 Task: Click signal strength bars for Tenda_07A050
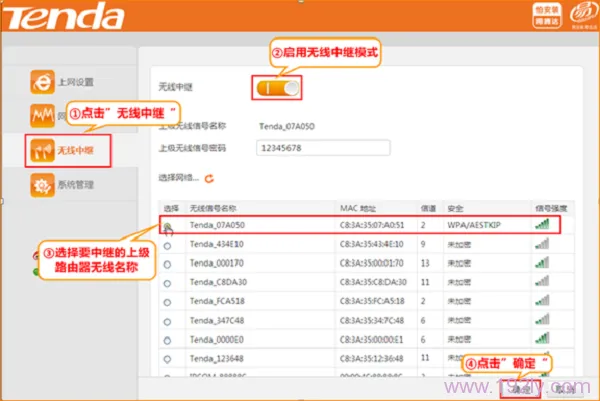click(542, 225)
